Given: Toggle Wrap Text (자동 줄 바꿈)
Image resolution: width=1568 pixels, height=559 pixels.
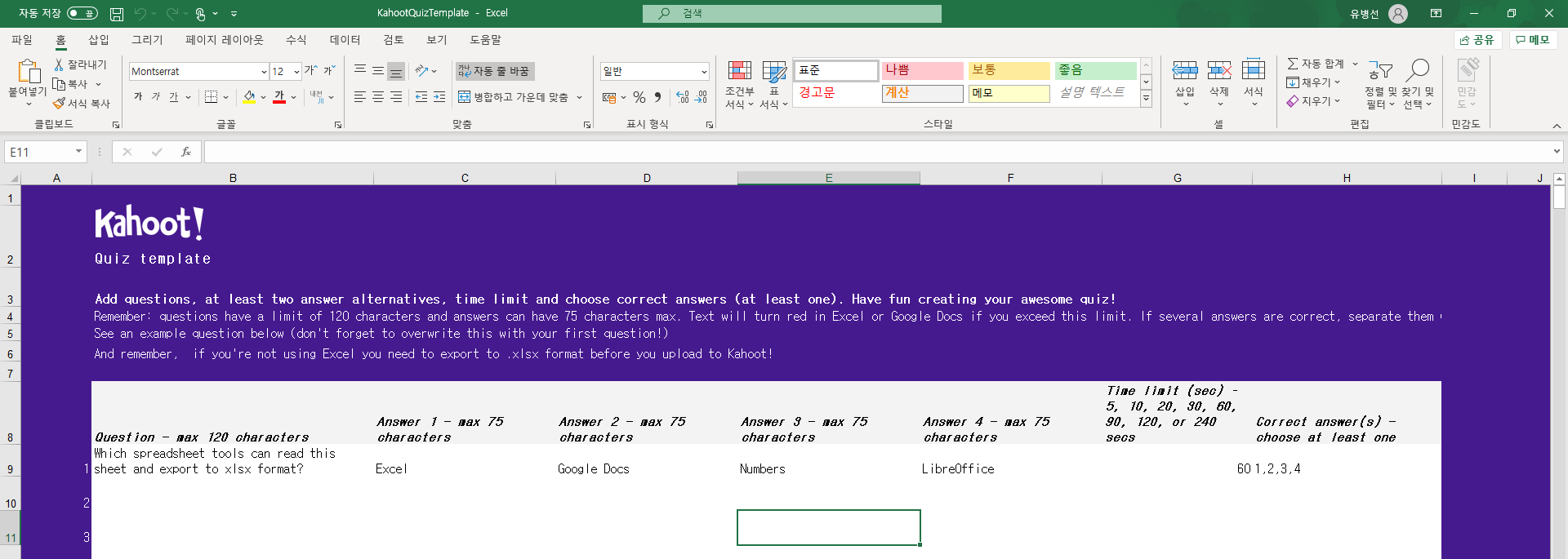Looking at the screenshot, I should click(x=495, y=71).
